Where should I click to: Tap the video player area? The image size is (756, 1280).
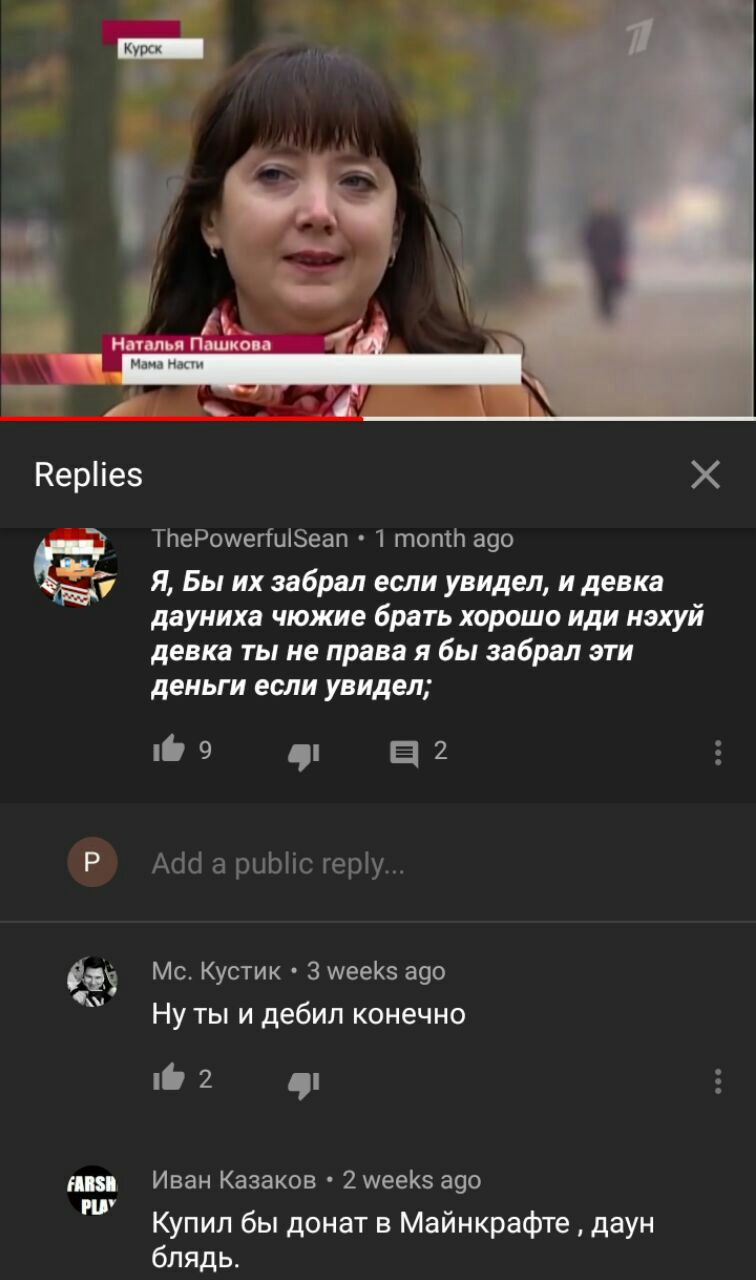tap(378, 207)
